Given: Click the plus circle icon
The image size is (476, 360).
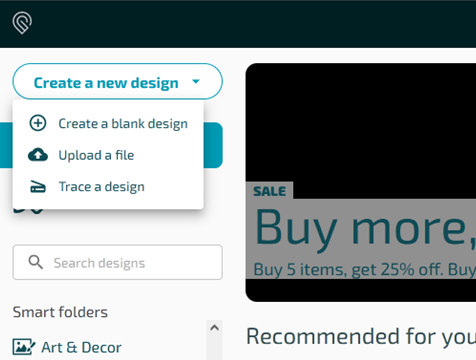Looking at the screenshot, I should [38, 123].
